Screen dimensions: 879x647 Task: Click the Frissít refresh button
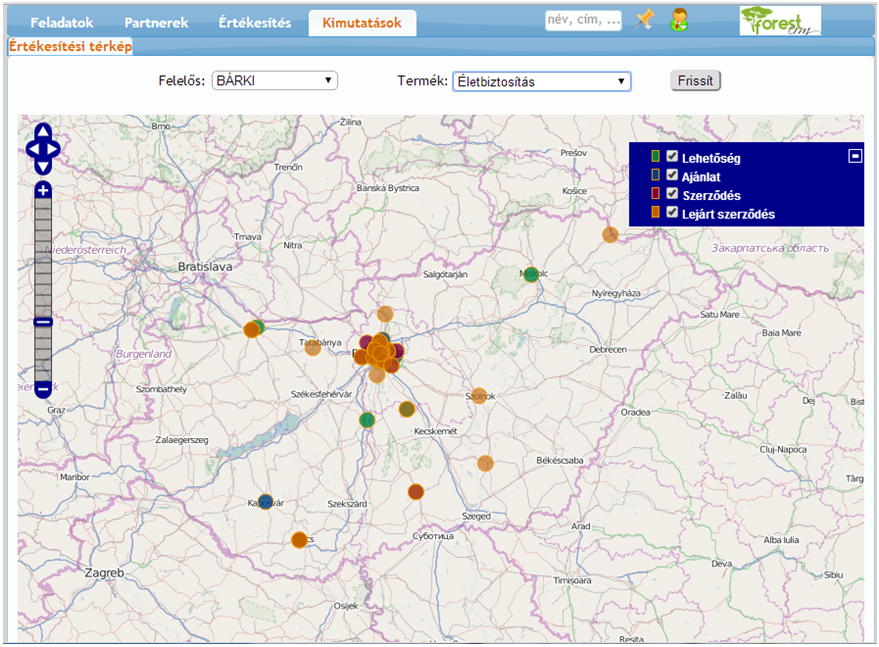[695, 81]
